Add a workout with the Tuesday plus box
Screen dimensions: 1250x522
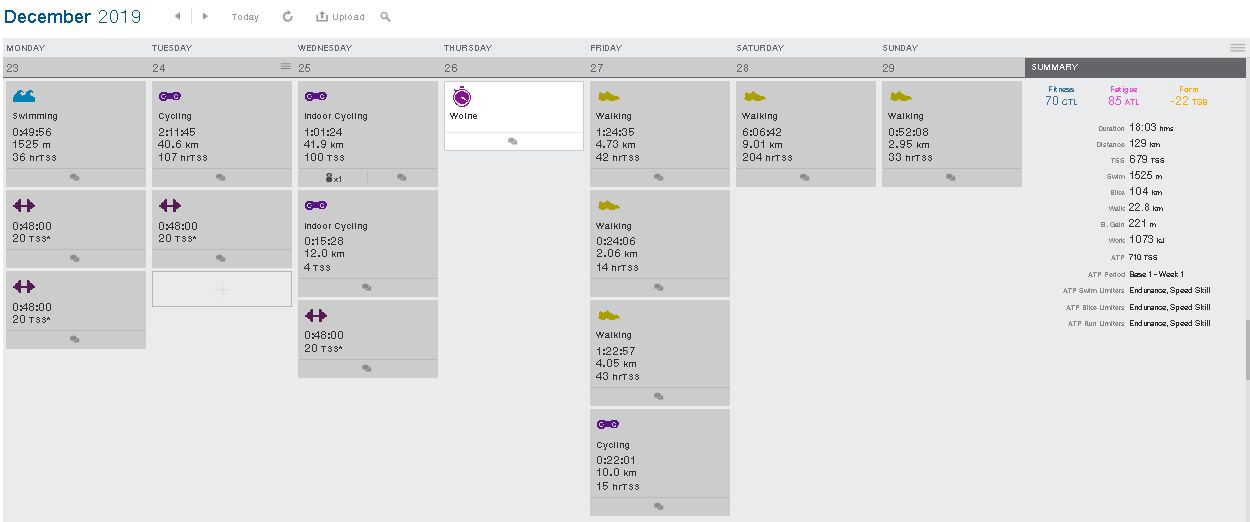[222, 289]
